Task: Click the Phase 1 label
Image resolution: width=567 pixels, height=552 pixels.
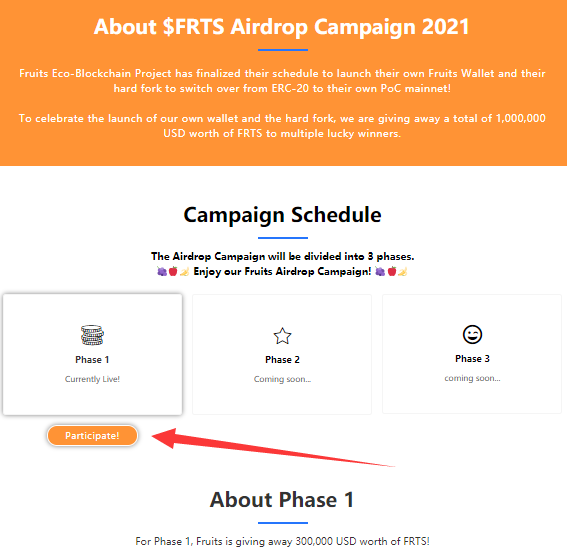Action: click(92, 360)
